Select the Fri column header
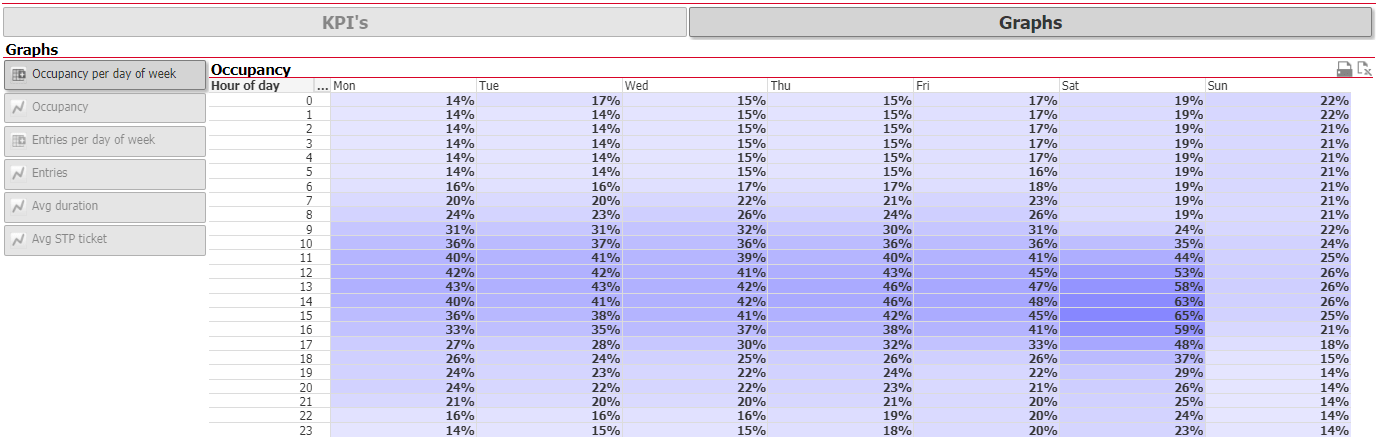The height and width of the screenshot is (445, 1383). point(987,86)
